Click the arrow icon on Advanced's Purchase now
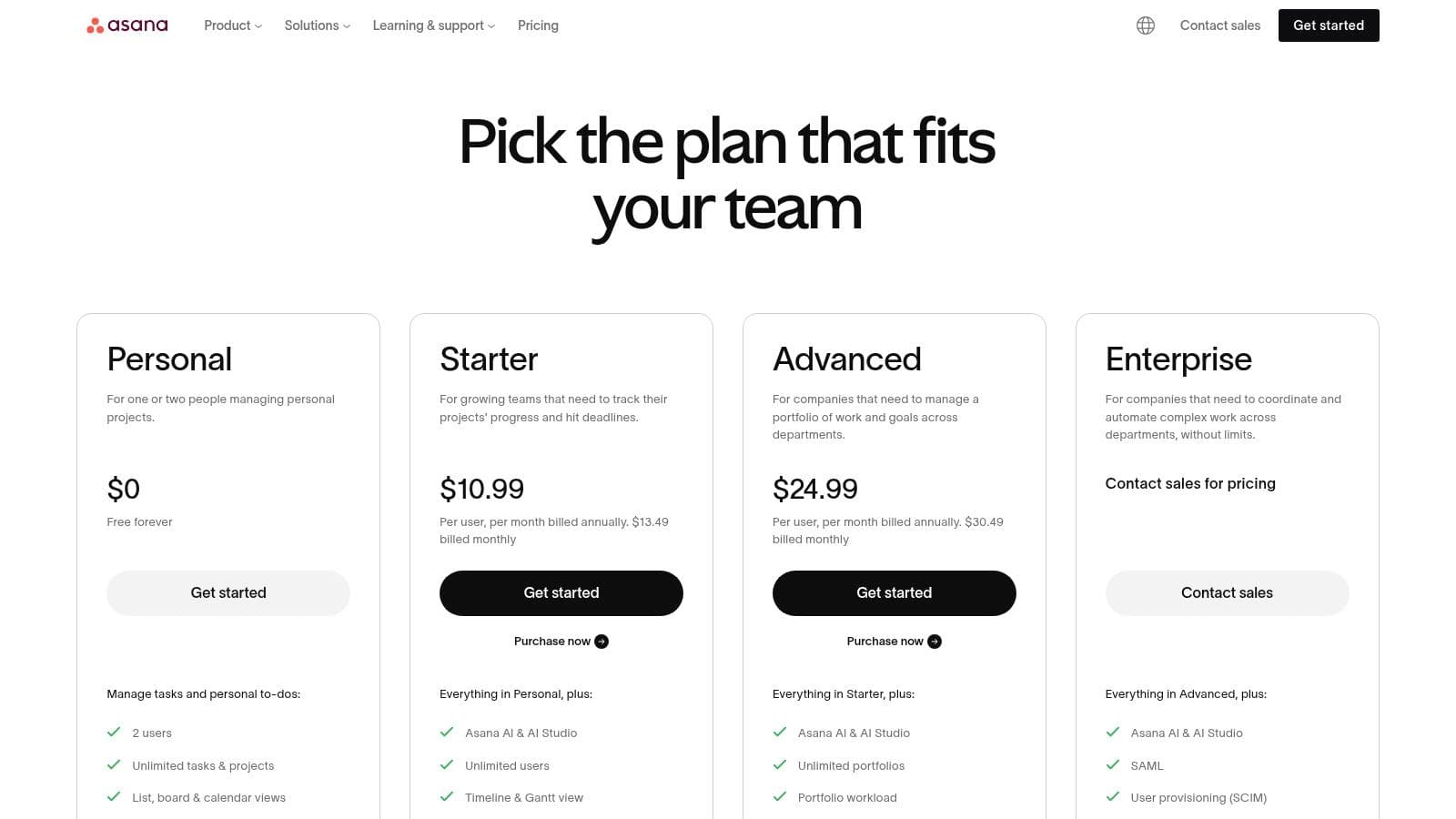1456x819 pixels. [x=935, y=641]
